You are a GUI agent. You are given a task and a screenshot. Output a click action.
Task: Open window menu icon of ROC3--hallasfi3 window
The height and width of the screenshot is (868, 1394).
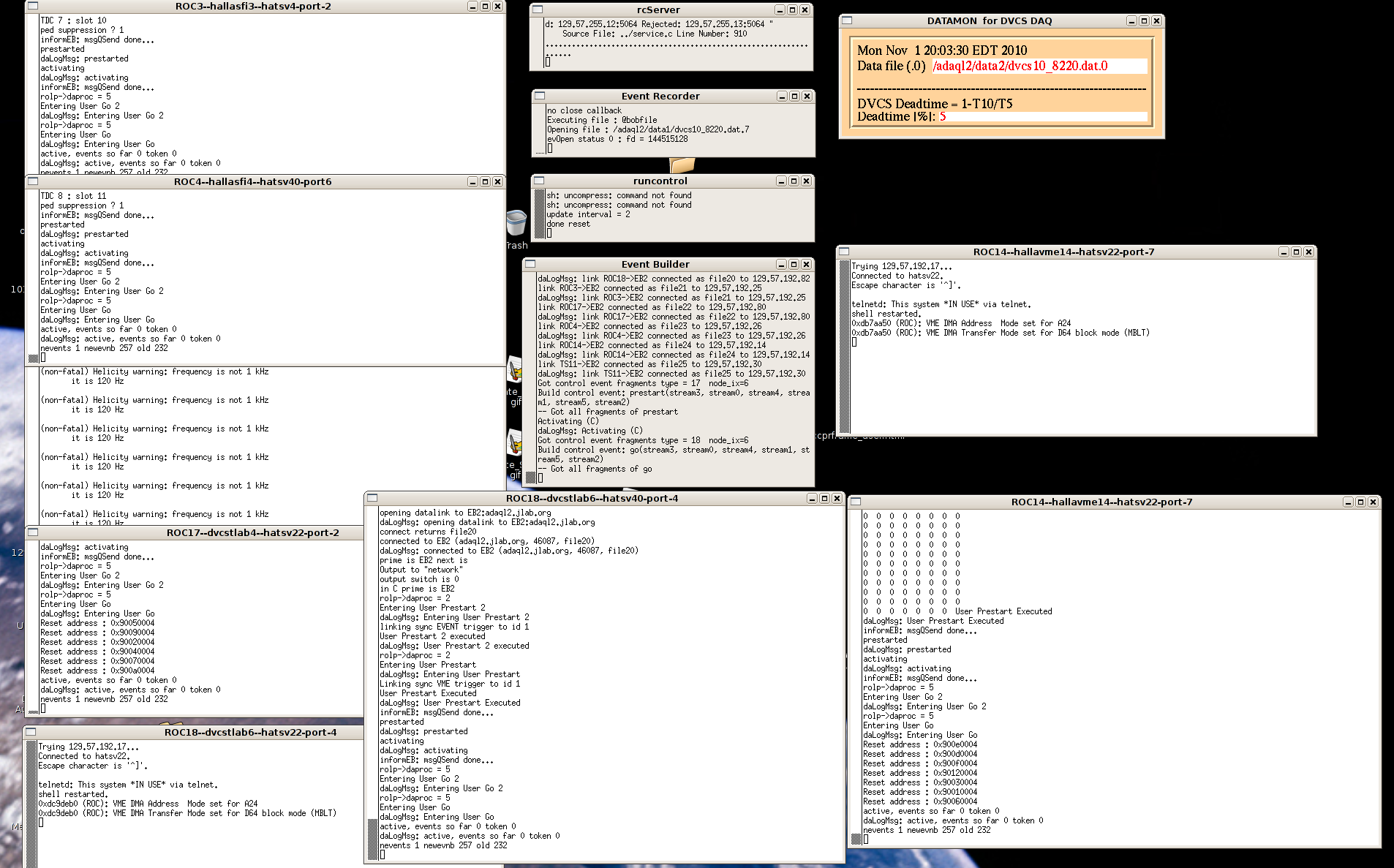click(x=33, y=6)
